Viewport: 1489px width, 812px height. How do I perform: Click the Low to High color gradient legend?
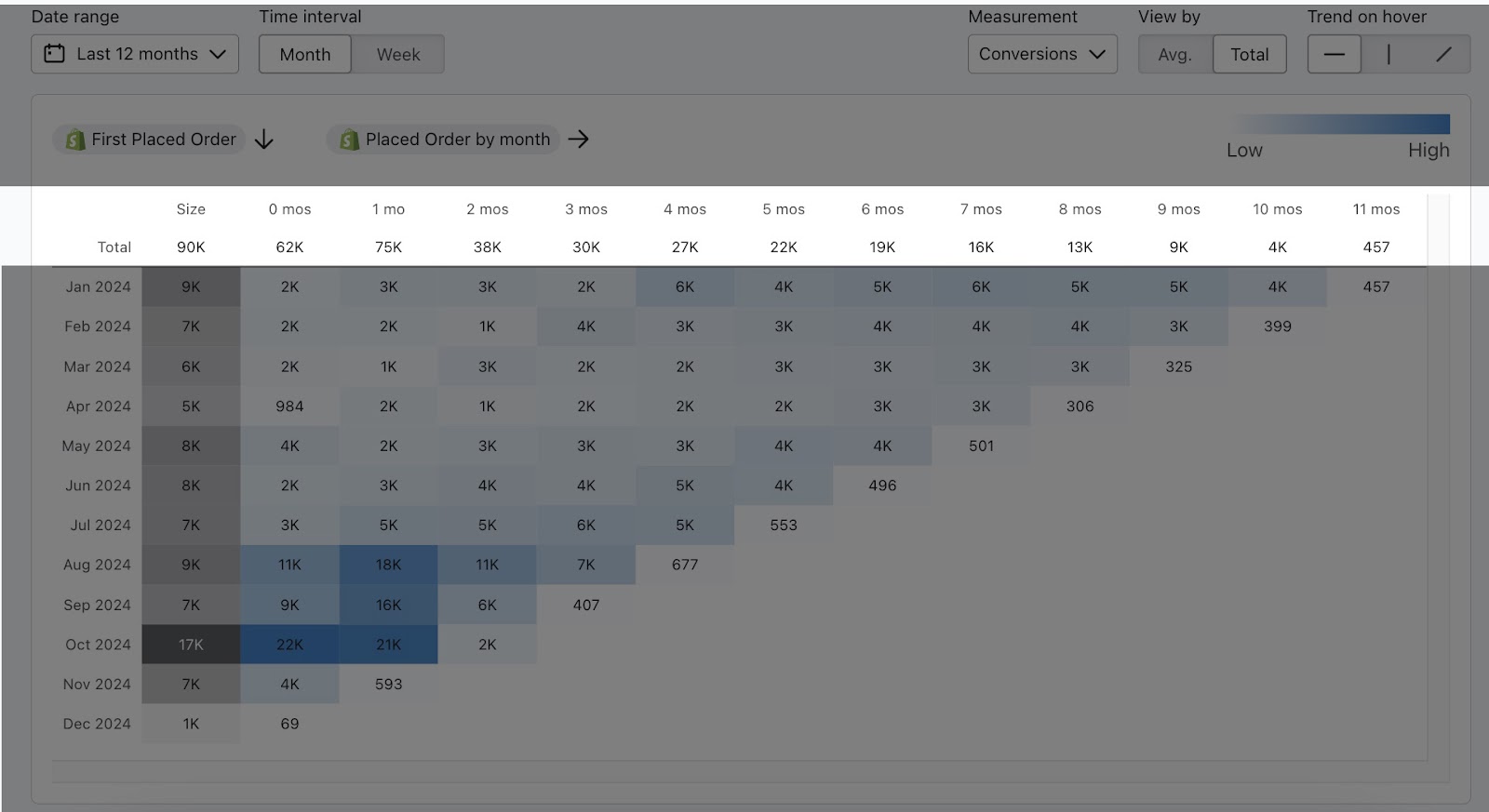[x=1340, y=124]
